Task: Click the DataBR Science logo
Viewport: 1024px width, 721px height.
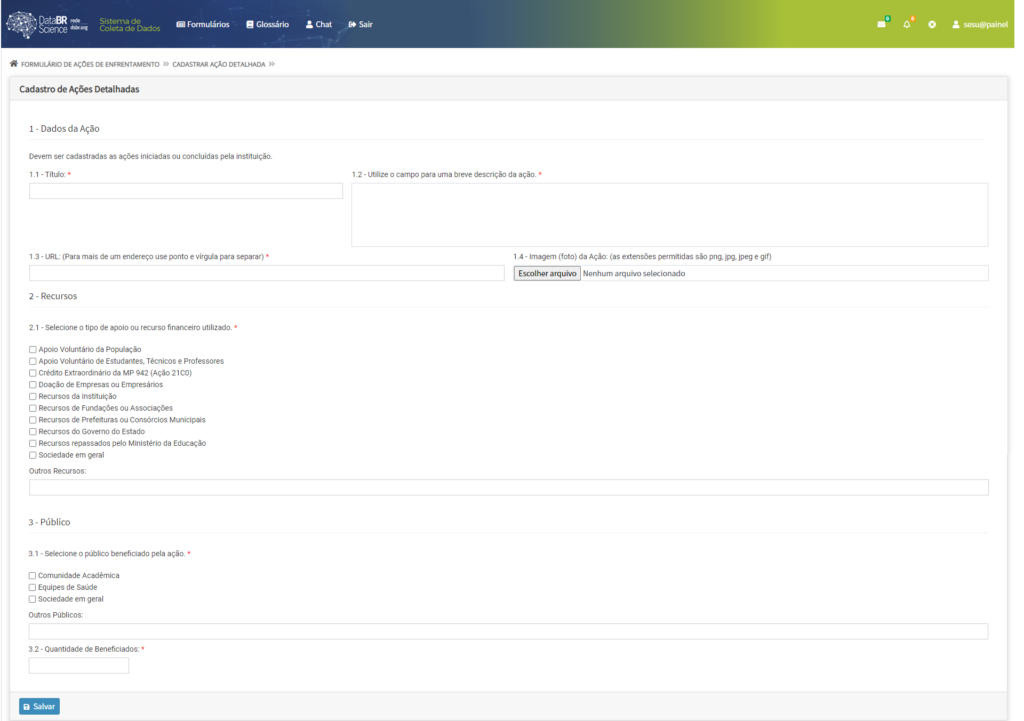Action: (x=49, y=24)
